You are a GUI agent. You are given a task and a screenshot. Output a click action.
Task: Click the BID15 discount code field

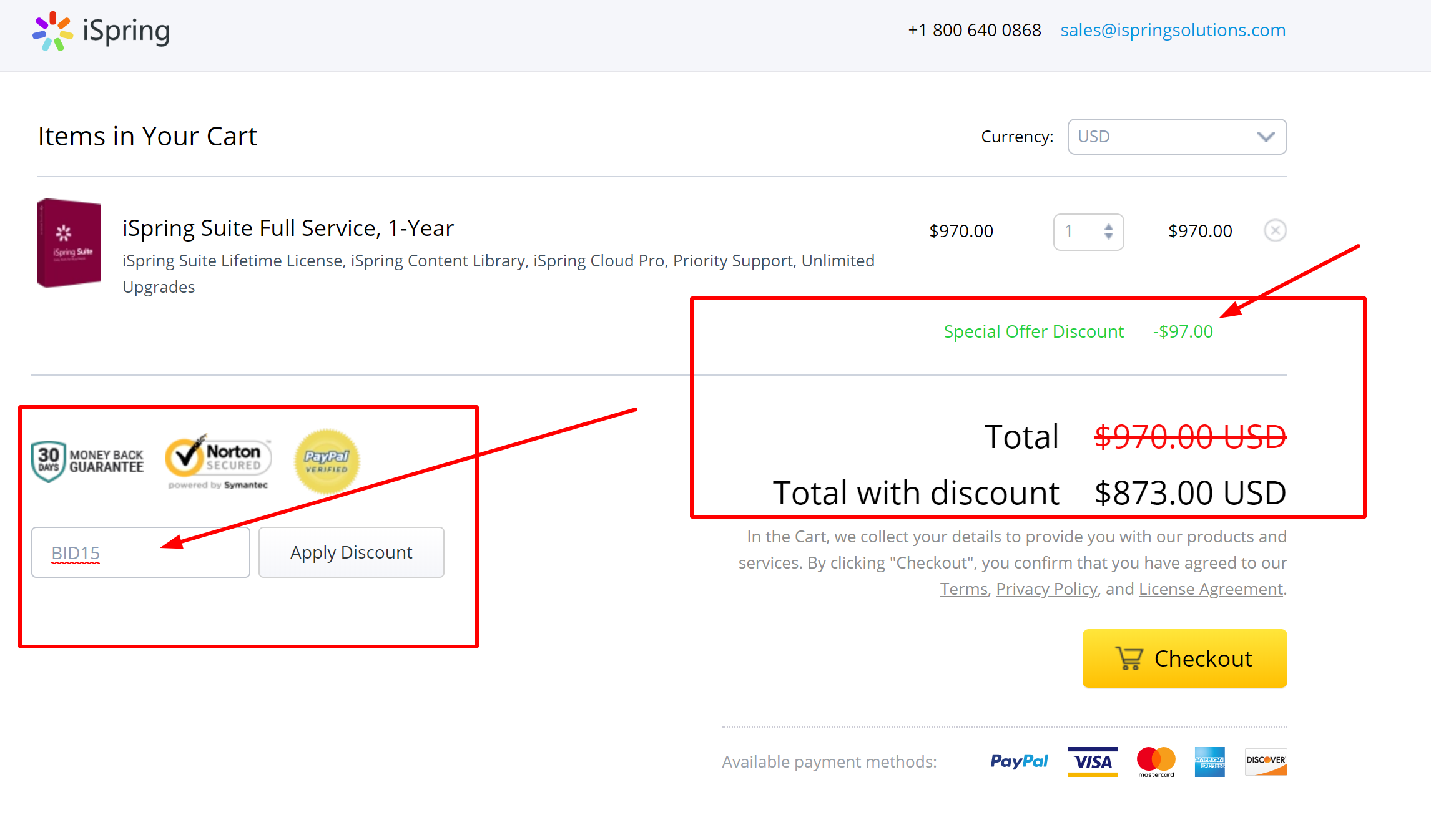[140, 552]
